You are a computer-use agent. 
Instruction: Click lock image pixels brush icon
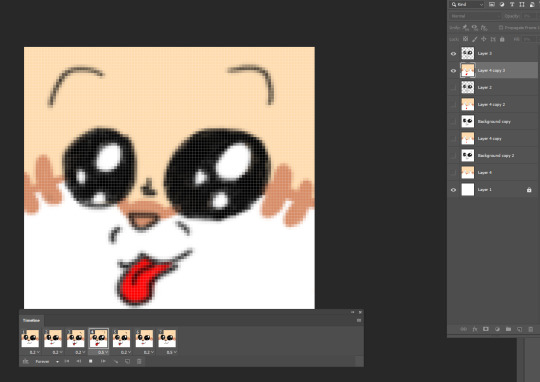click(475, 39)
